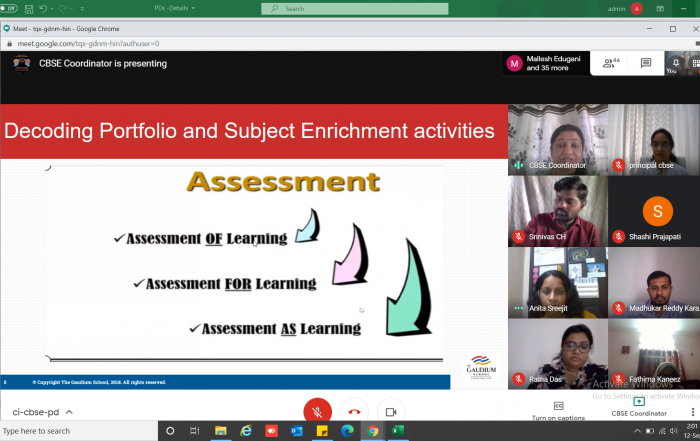
Task: Select Madhukar Reddy video tile
Action: click(654, 282)
